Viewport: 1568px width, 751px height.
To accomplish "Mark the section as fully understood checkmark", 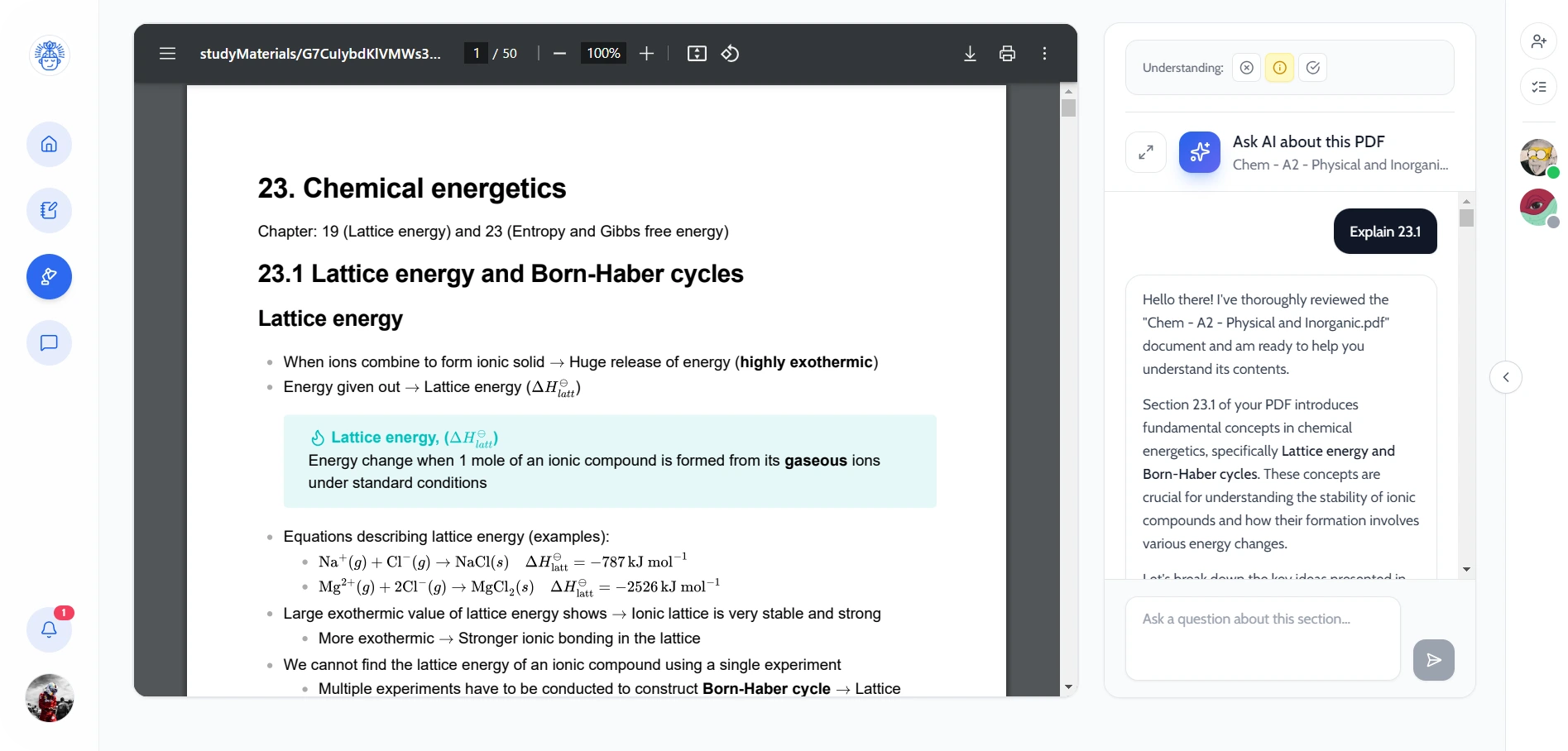I will click(1312, 67).
